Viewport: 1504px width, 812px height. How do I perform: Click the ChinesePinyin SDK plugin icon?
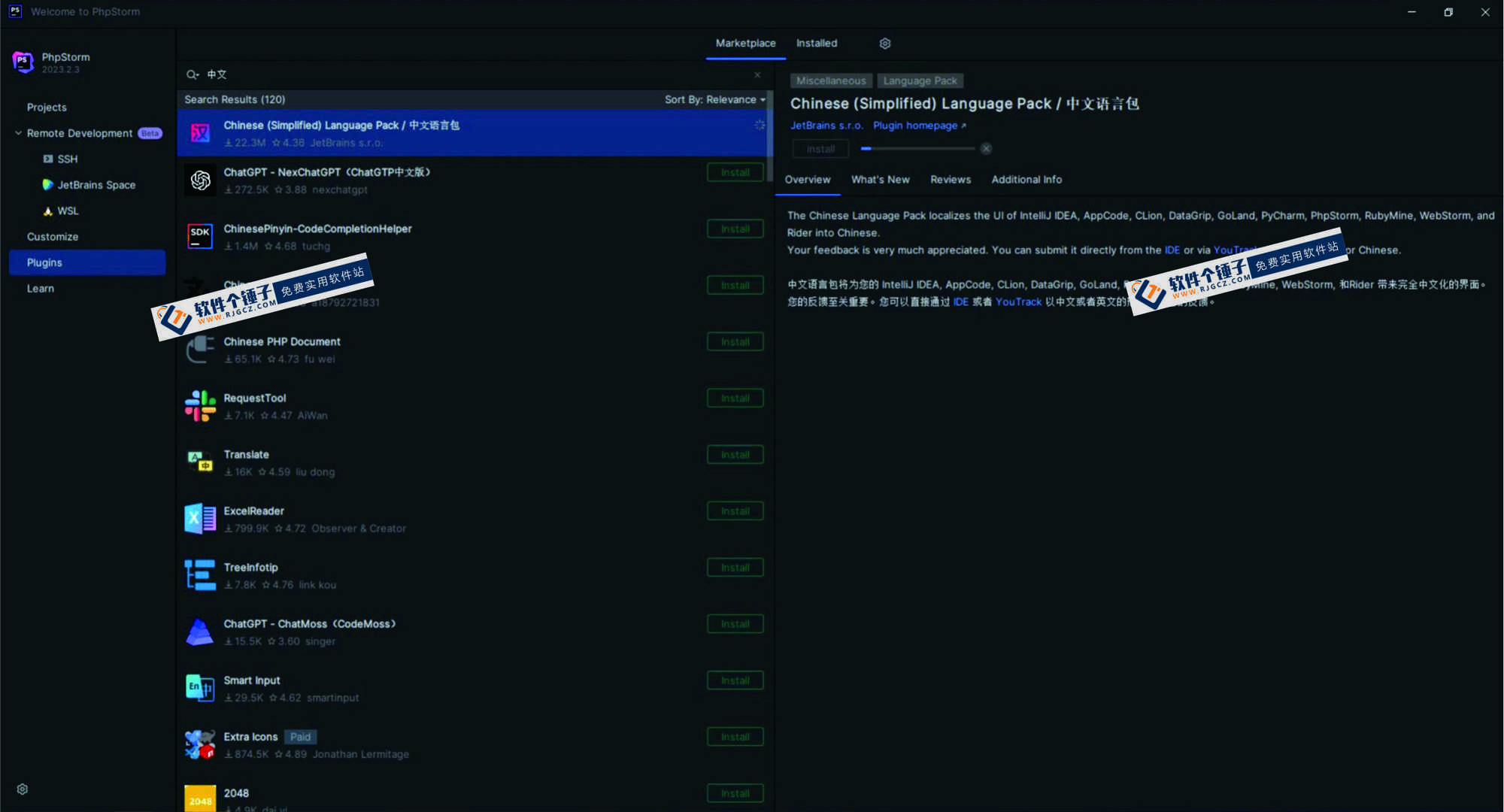click(x=200, y=236)
